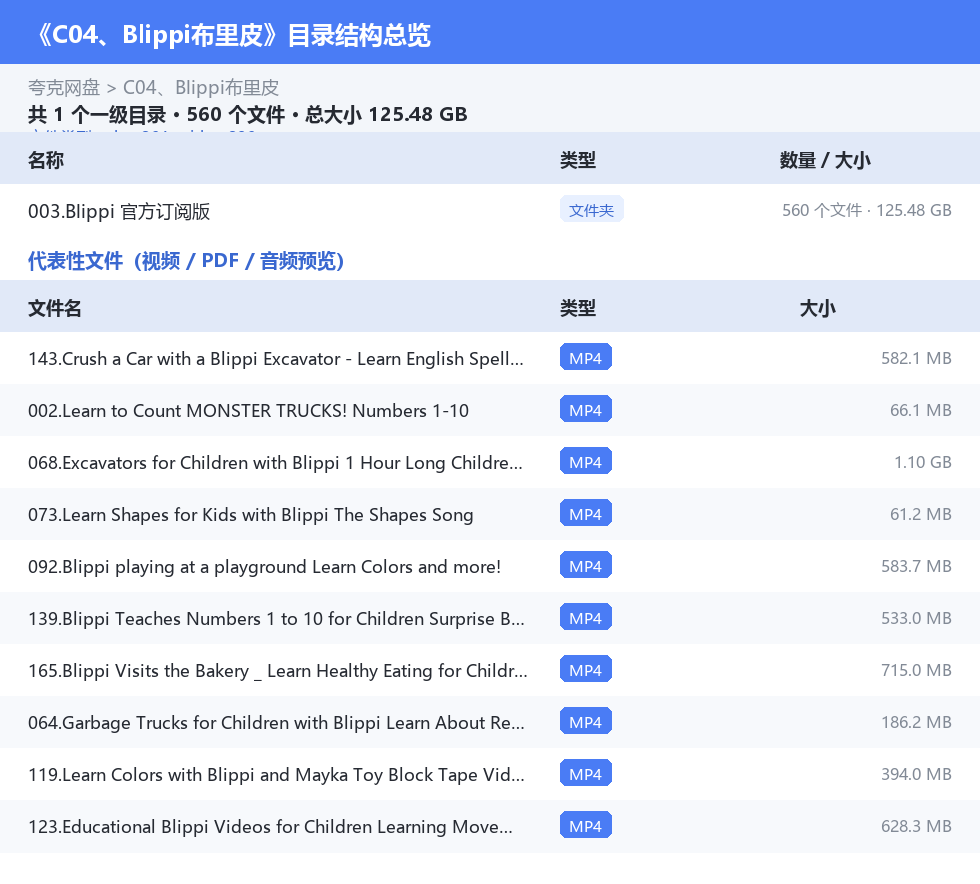Viewport: 980px width, 884px height.
Task: Click the 715.0 MB size value
Action: pos(916,670)
